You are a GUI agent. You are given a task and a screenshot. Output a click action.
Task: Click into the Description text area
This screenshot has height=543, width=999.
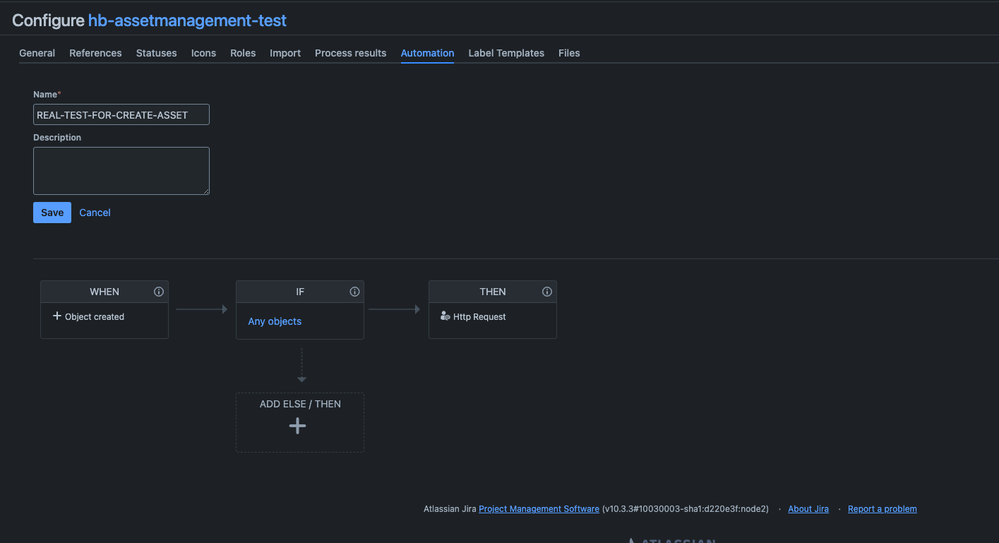(121, 171)
